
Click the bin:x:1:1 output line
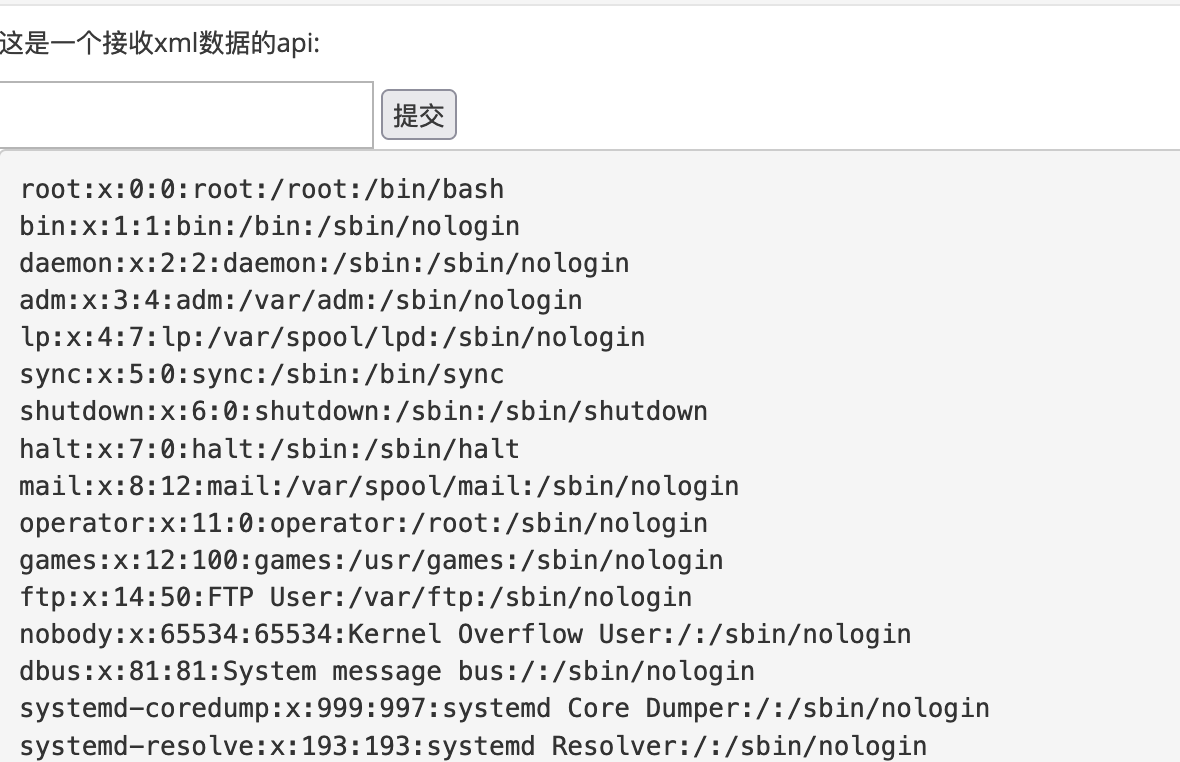point(269,226)
